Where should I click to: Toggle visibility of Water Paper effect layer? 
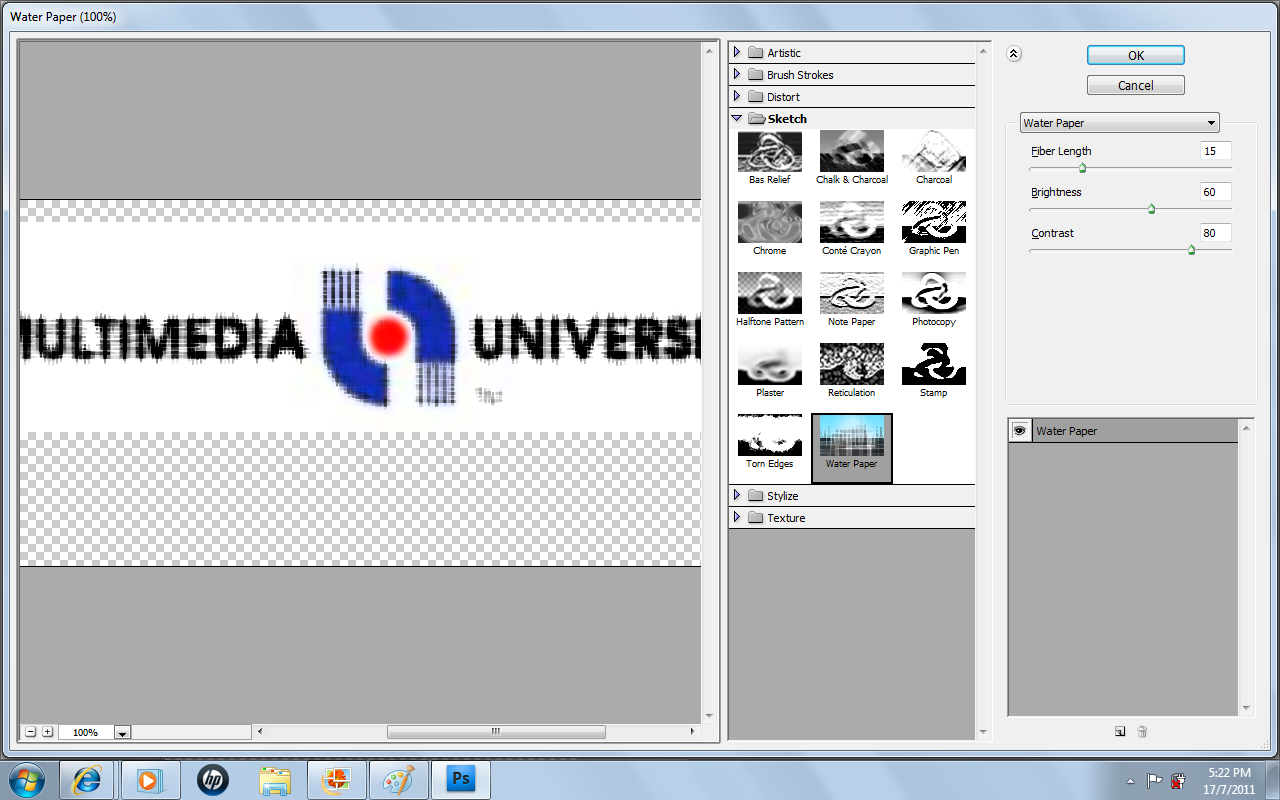(x=1020, y=431)
